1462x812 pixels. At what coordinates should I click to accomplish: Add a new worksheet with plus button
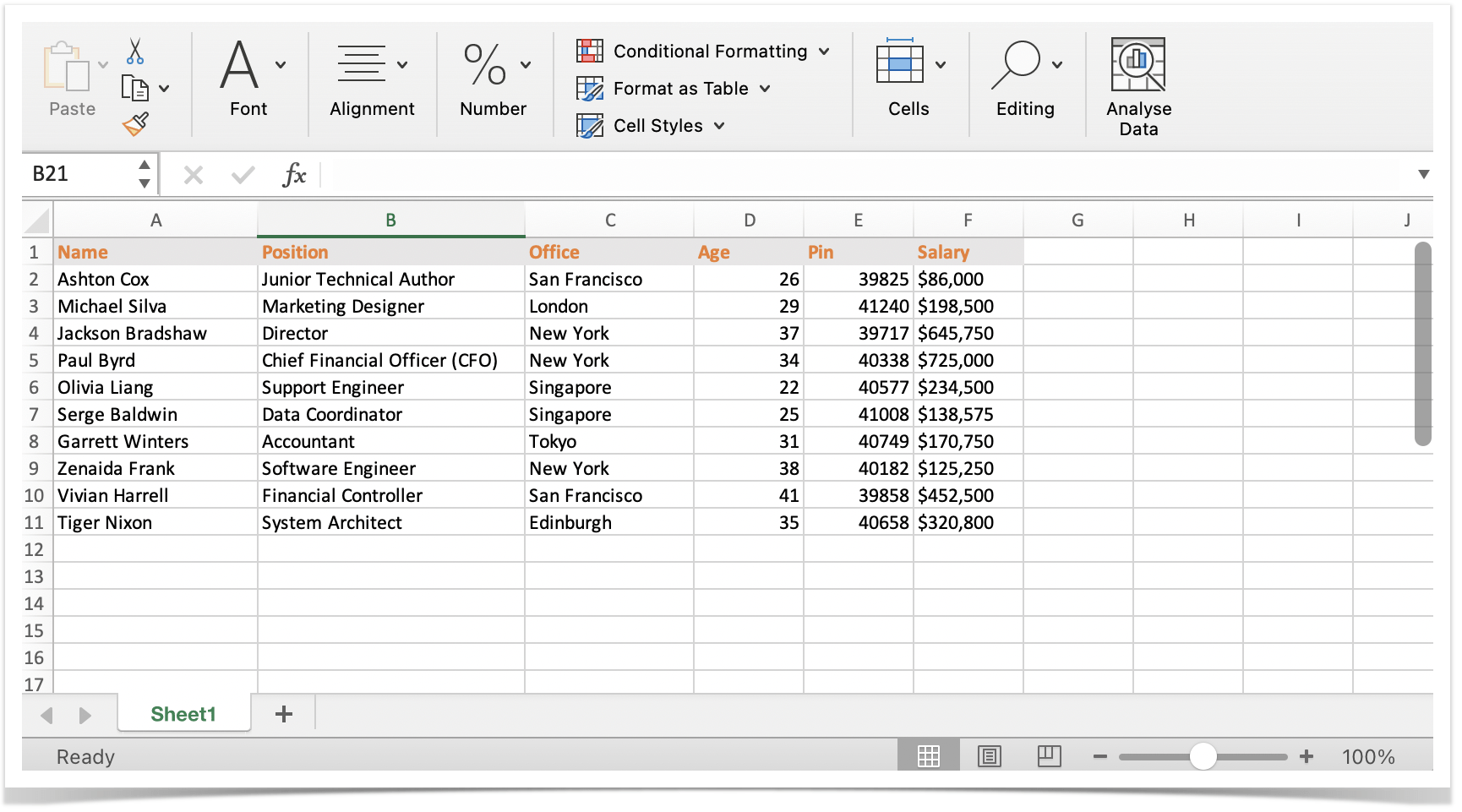[x=284, y=714]
